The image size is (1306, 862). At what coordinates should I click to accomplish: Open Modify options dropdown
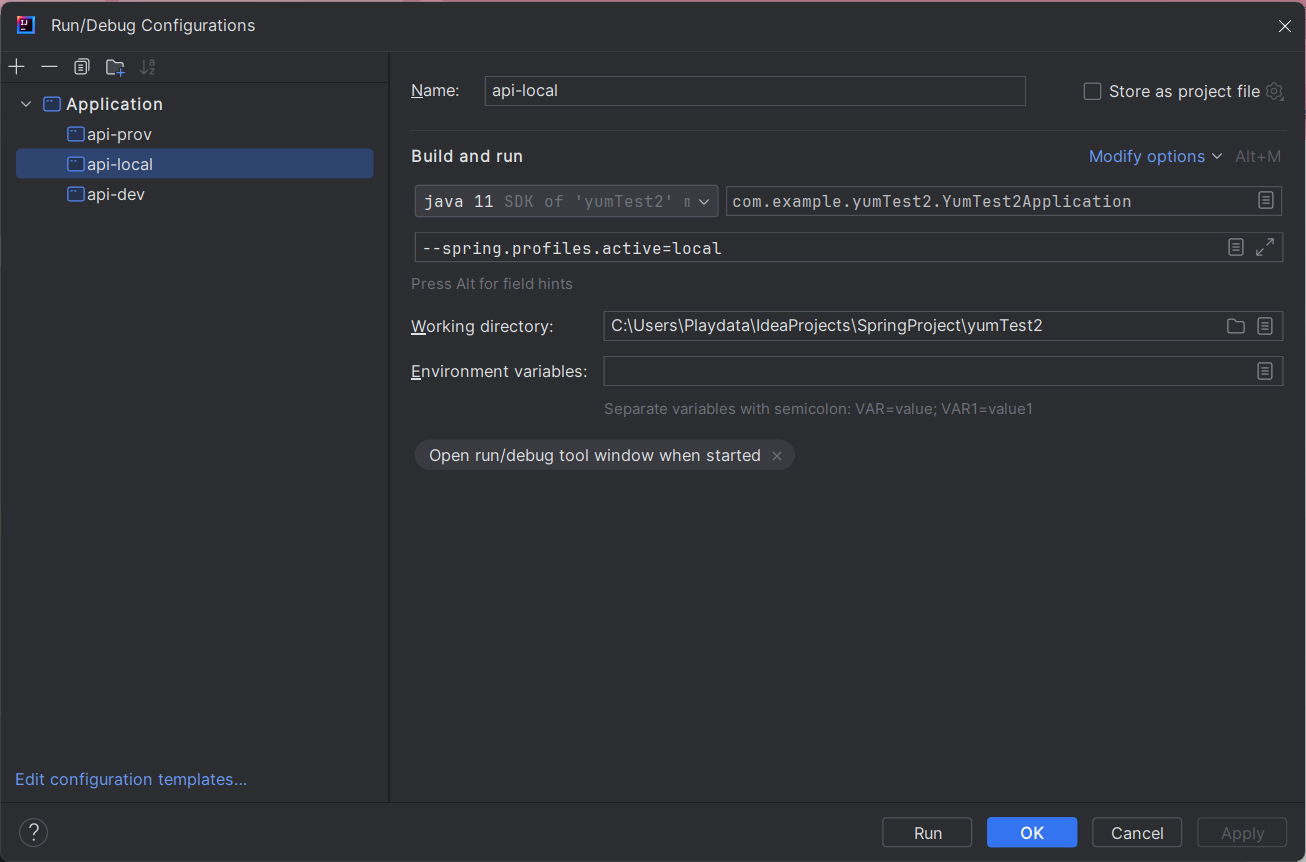(x=1155, y=156)
